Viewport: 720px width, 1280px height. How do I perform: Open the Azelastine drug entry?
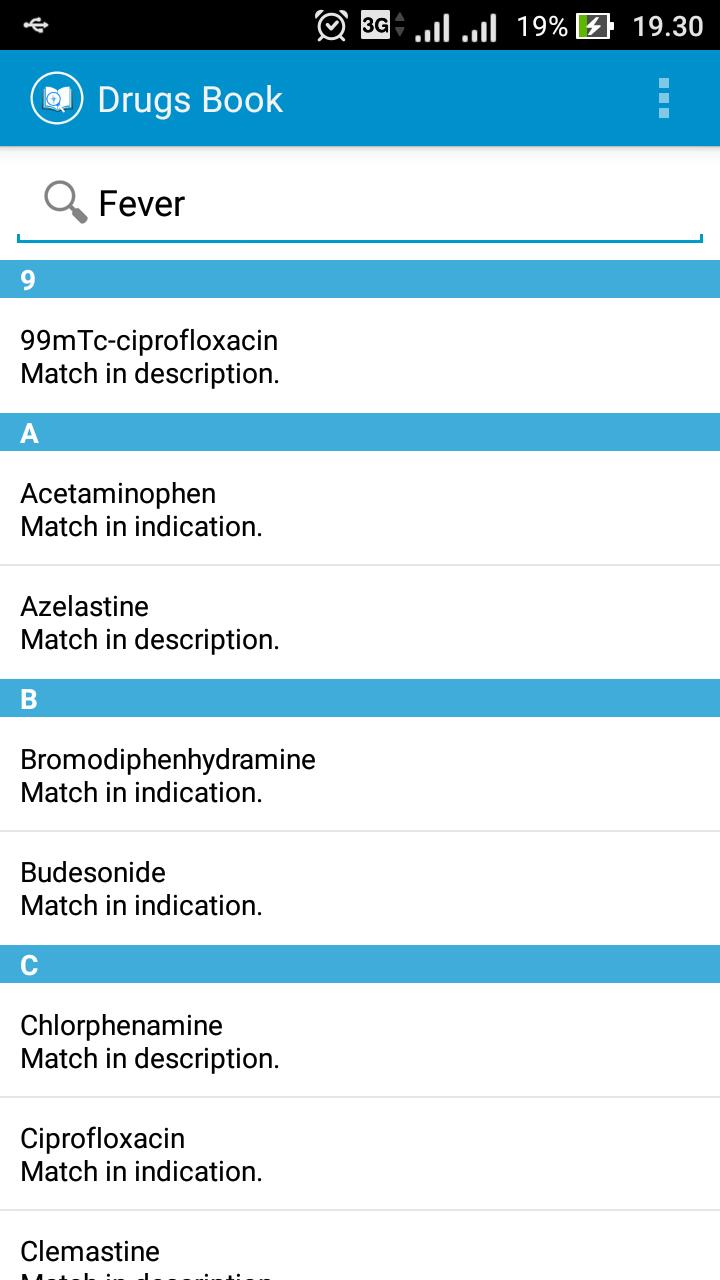point(360,622)
